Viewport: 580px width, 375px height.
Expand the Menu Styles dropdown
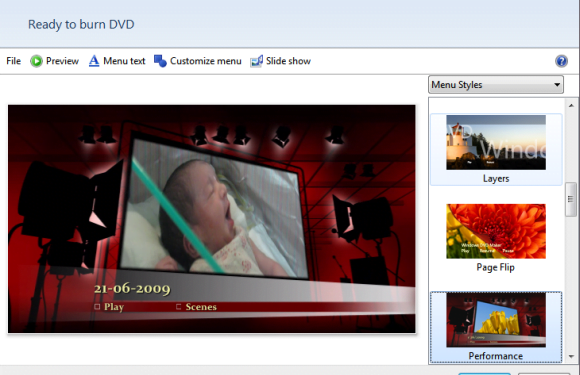point(496,85)
